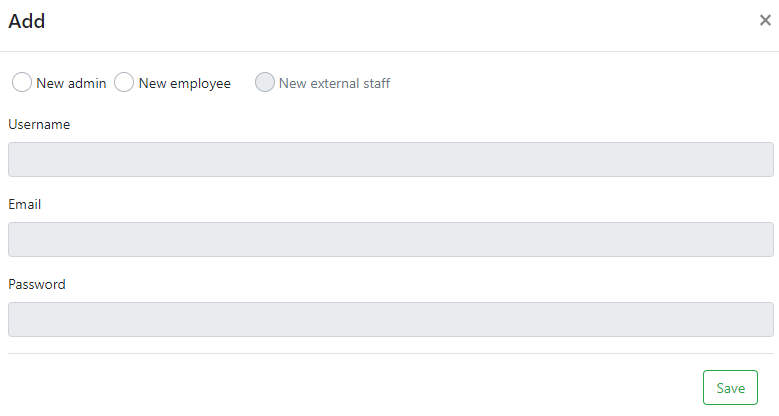The height and width of the screenshot is (416, 779).
Task: Click the New external staff label text
Action: coord(334,83)
